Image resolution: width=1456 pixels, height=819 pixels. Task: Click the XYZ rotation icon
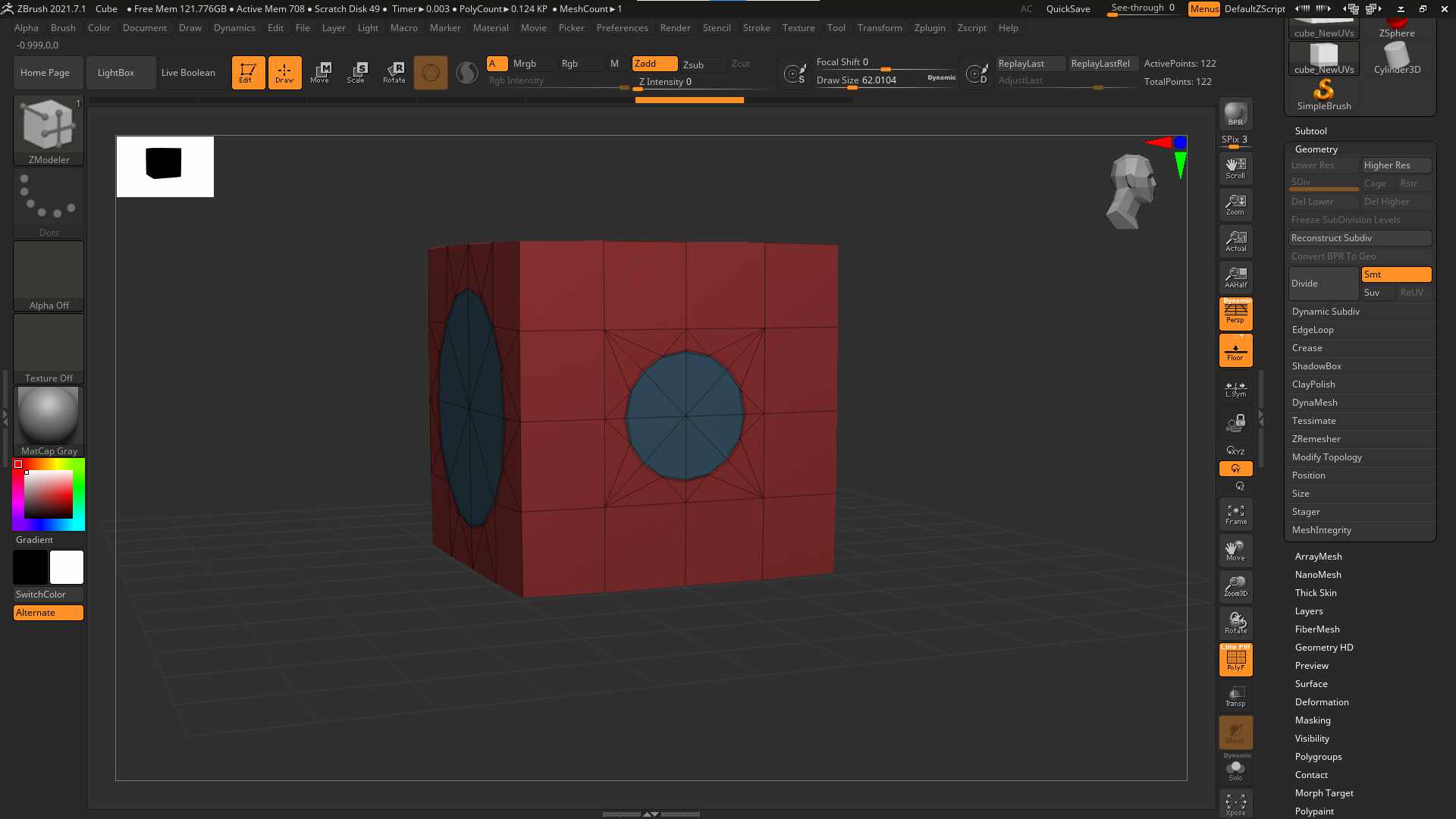[x=1235, y=450]
